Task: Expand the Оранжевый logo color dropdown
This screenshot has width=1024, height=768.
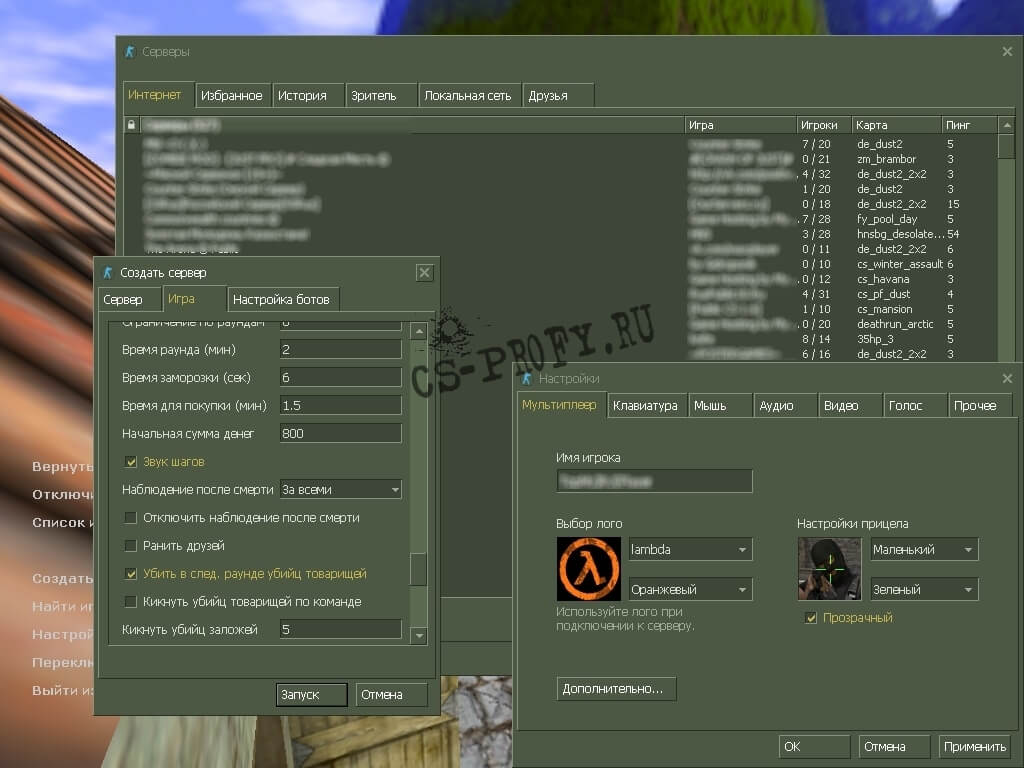Action: [690, 590]
